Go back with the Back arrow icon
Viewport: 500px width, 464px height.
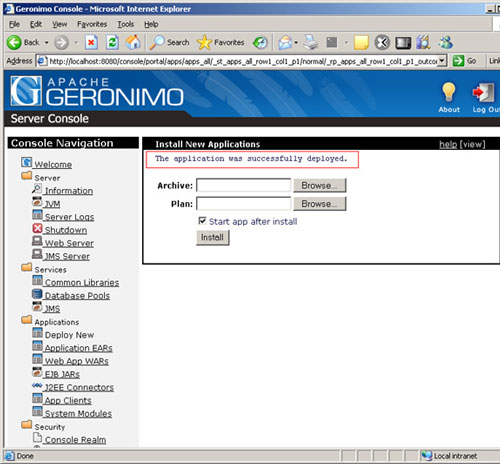(x=14, y=43)
